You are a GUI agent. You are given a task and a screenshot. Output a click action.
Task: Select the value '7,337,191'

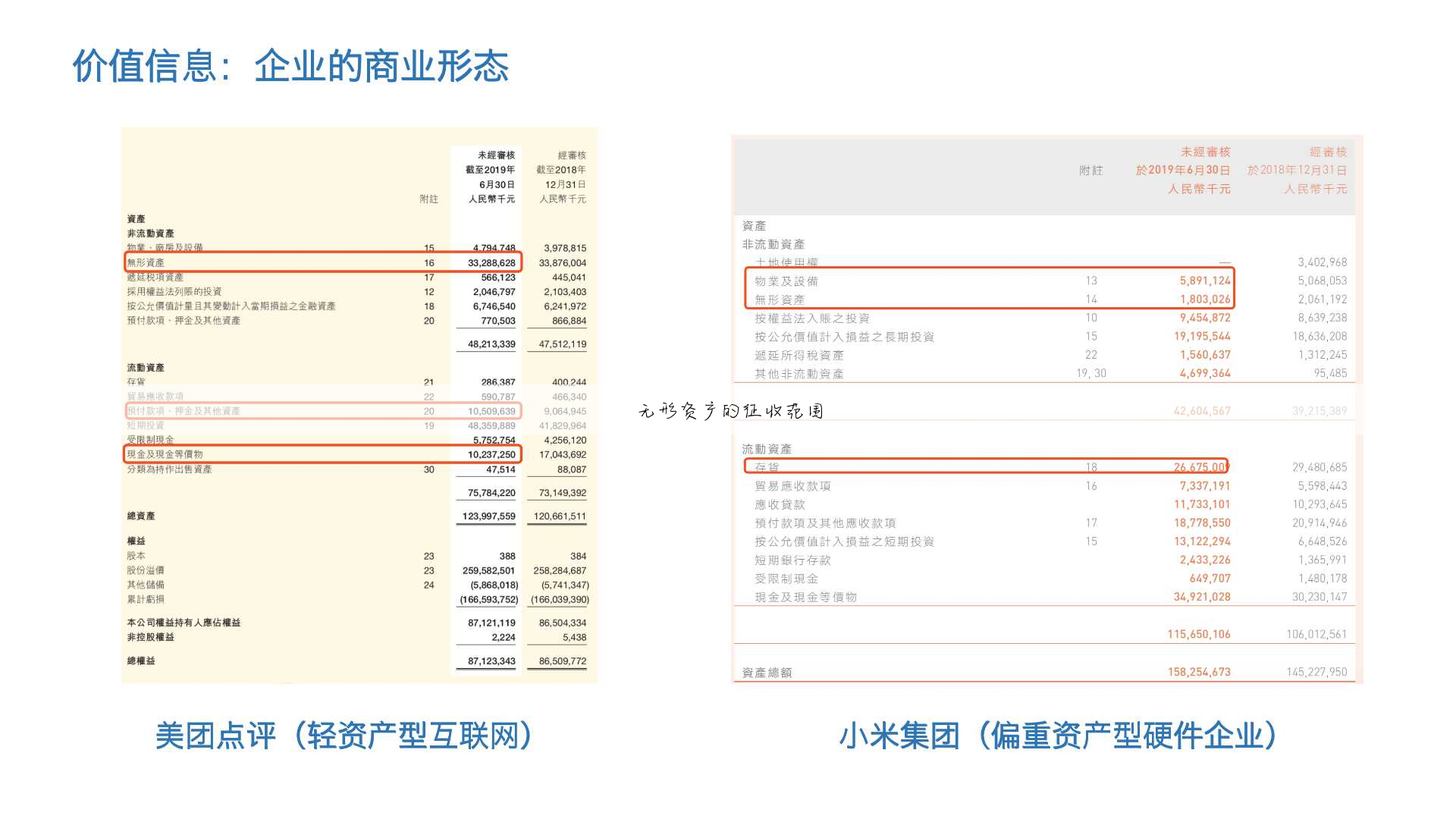click(1205, 486)
